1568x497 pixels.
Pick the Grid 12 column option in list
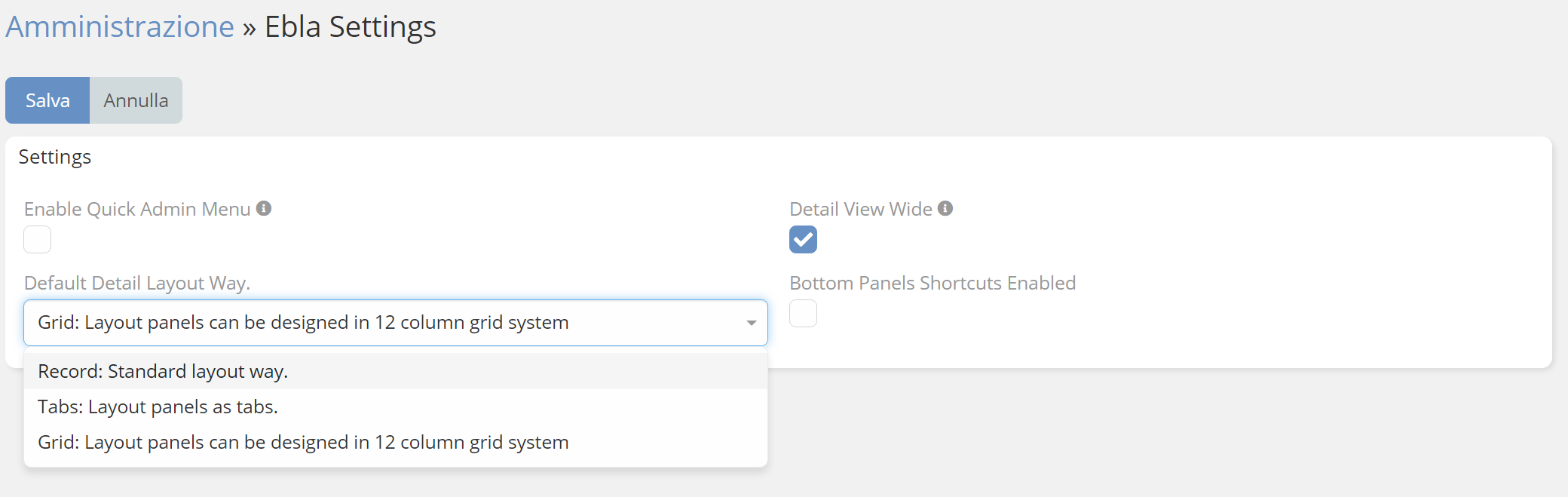303,442
